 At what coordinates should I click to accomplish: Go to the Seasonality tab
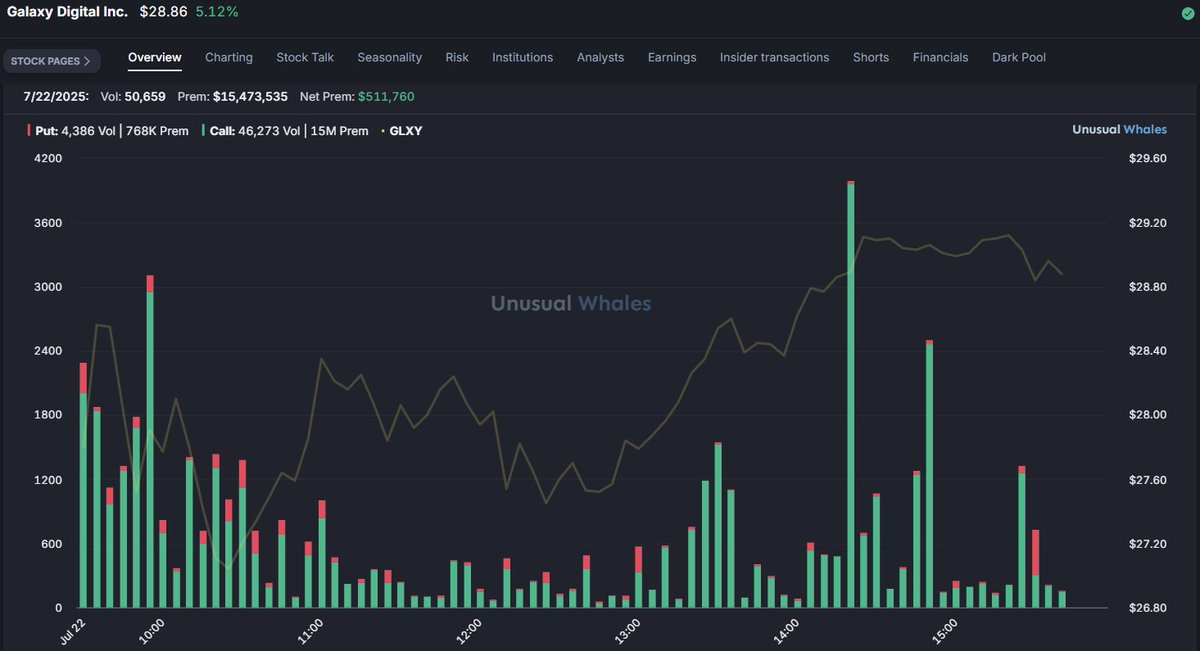(390, 57)
